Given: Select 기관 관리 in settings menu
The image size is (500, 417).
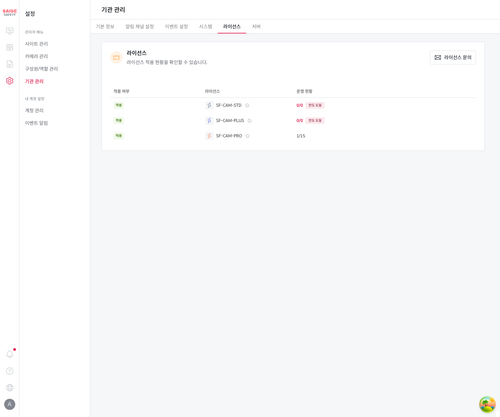Looking at the screenshot, I should tap(34, 81).
